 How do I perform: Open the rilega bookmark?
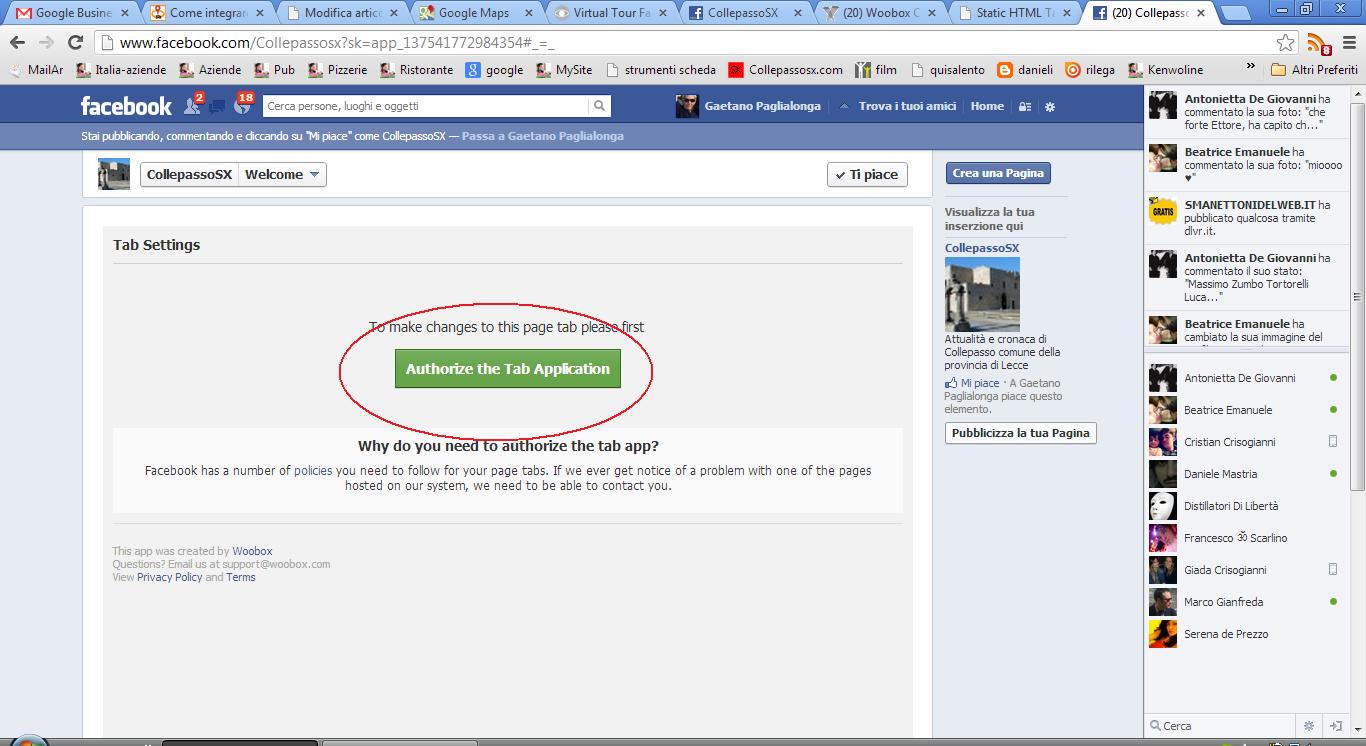click(1090, 70)
